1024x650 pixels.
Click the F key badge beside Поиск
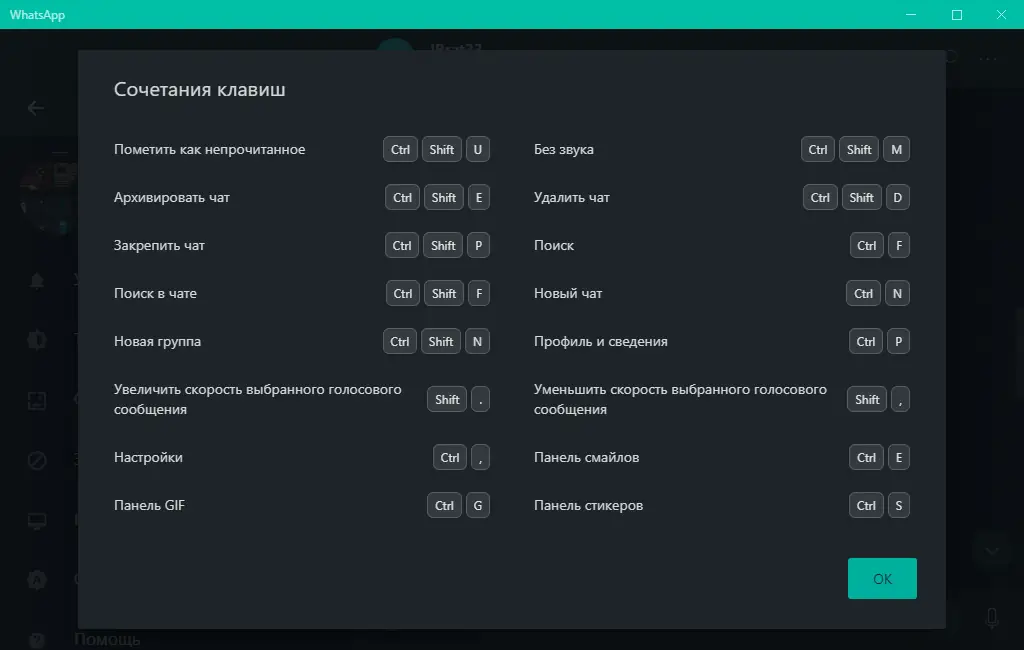[x=898, y=245]
